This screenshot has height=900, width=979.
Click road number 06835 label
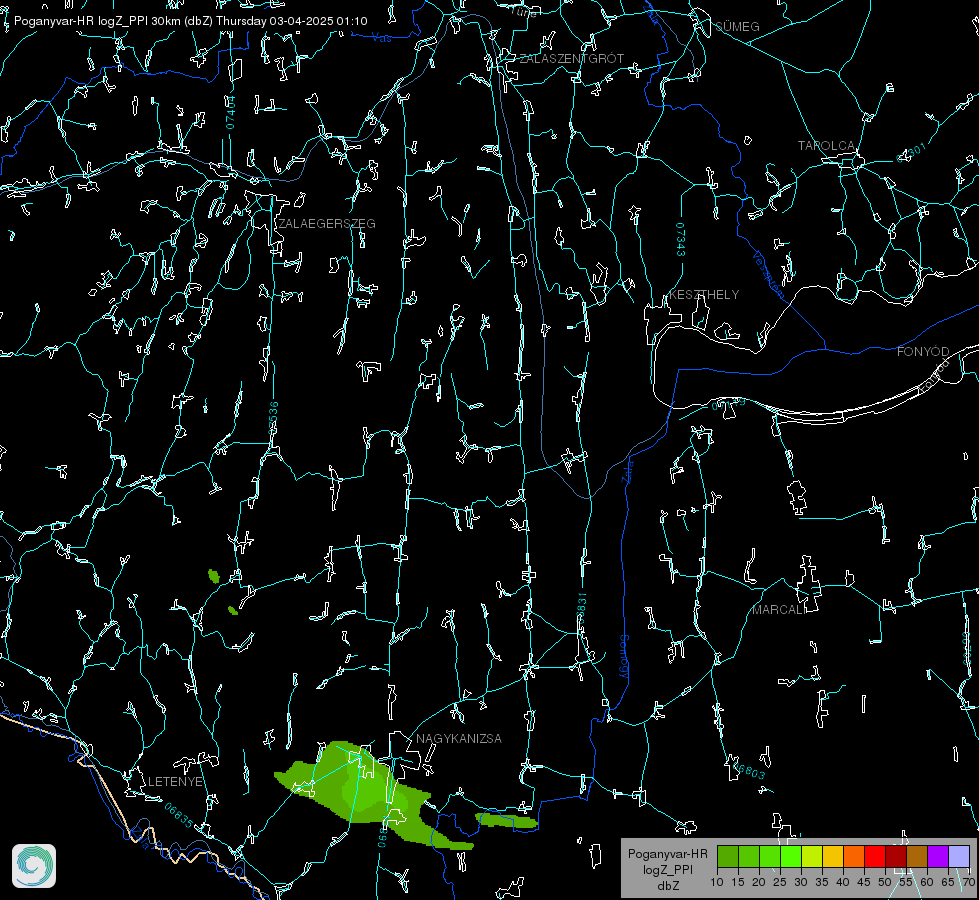[x=179, y=816]
